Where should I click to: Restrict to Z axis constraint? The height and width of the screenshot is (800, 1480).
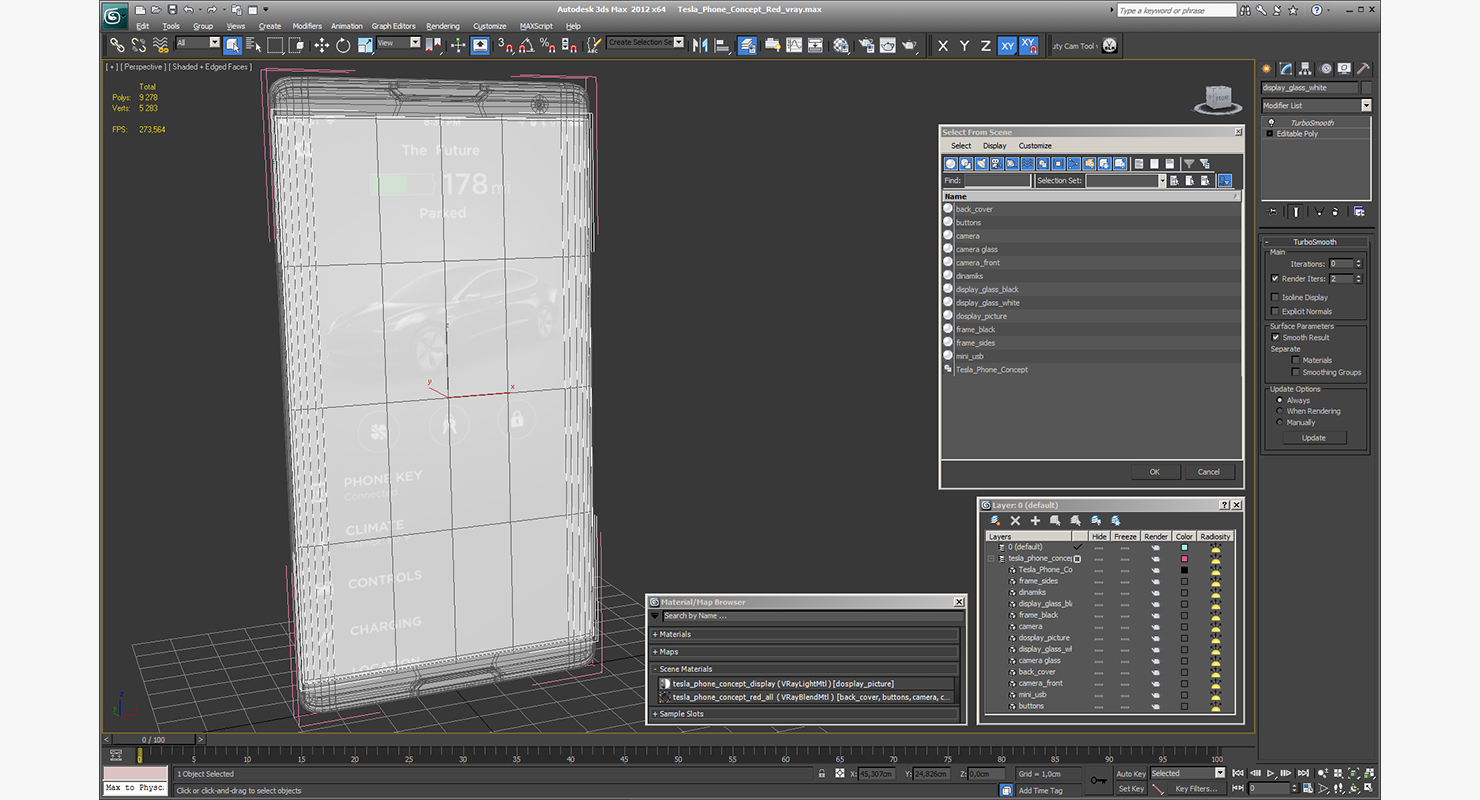(986, 46)
